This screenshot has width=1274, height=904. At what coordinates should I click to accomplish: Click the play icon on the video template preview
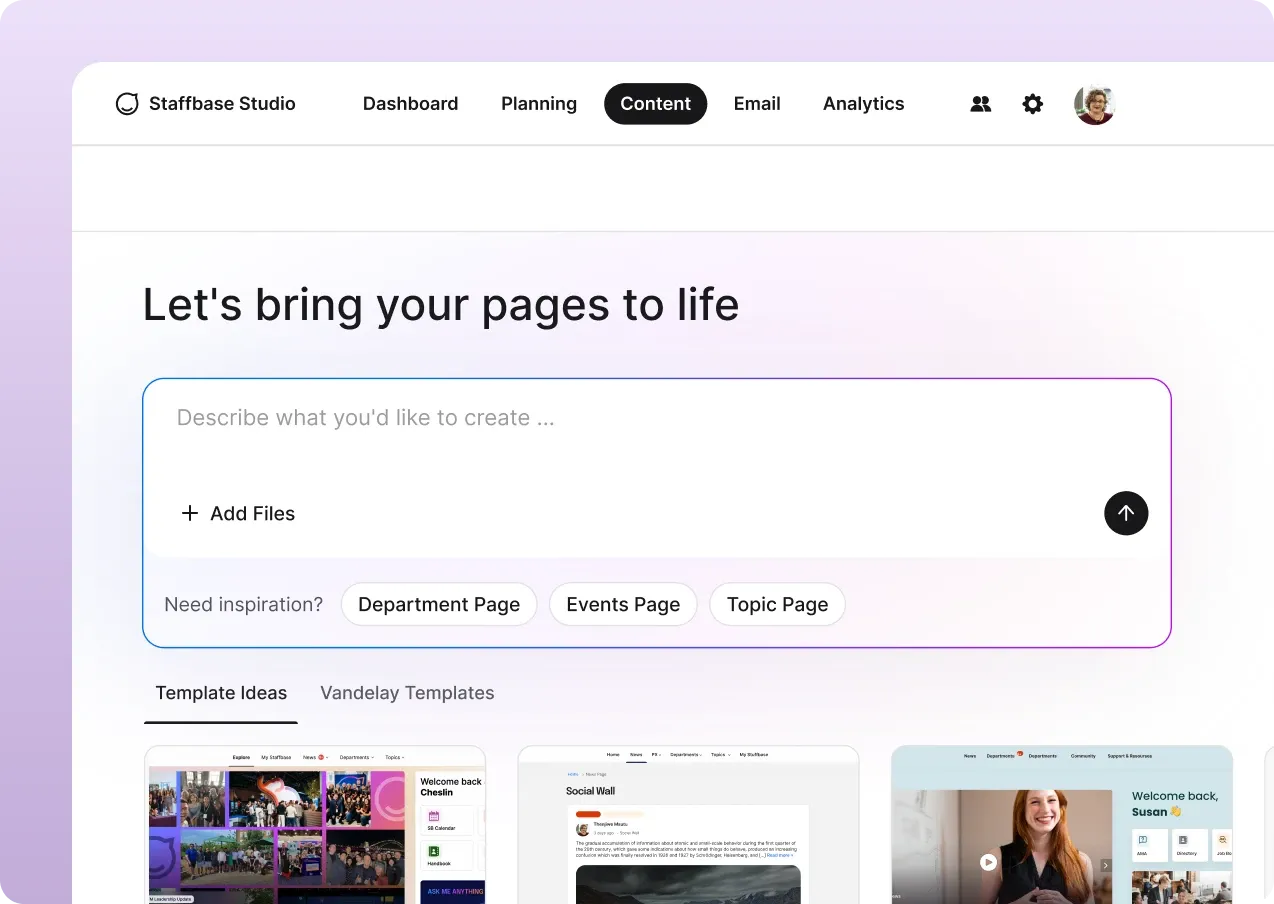[x=989, y=861]
